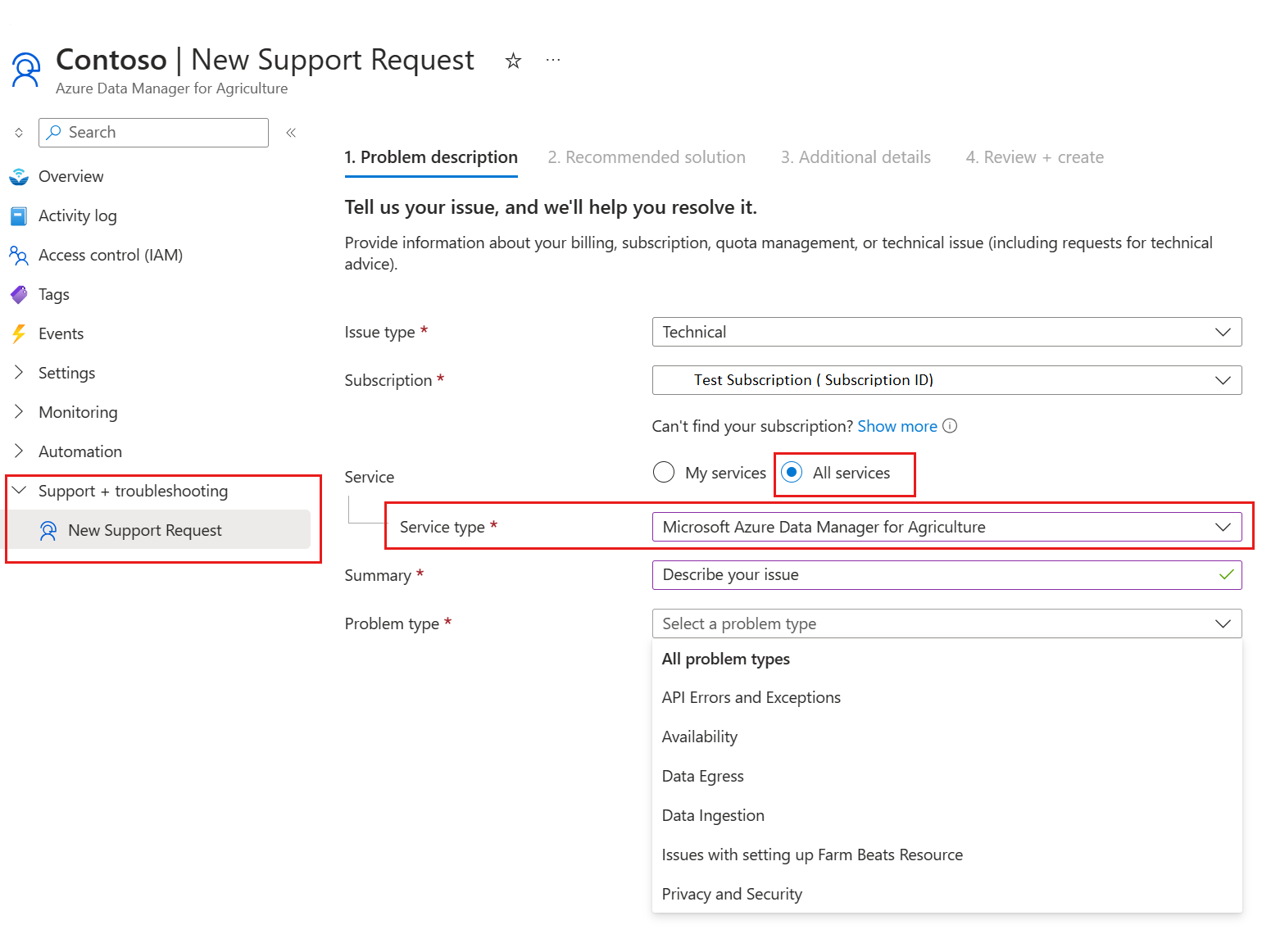This screenshot has height=952, width=1262.
Task: Switch to the Review + create tab
Action: 1035,156
